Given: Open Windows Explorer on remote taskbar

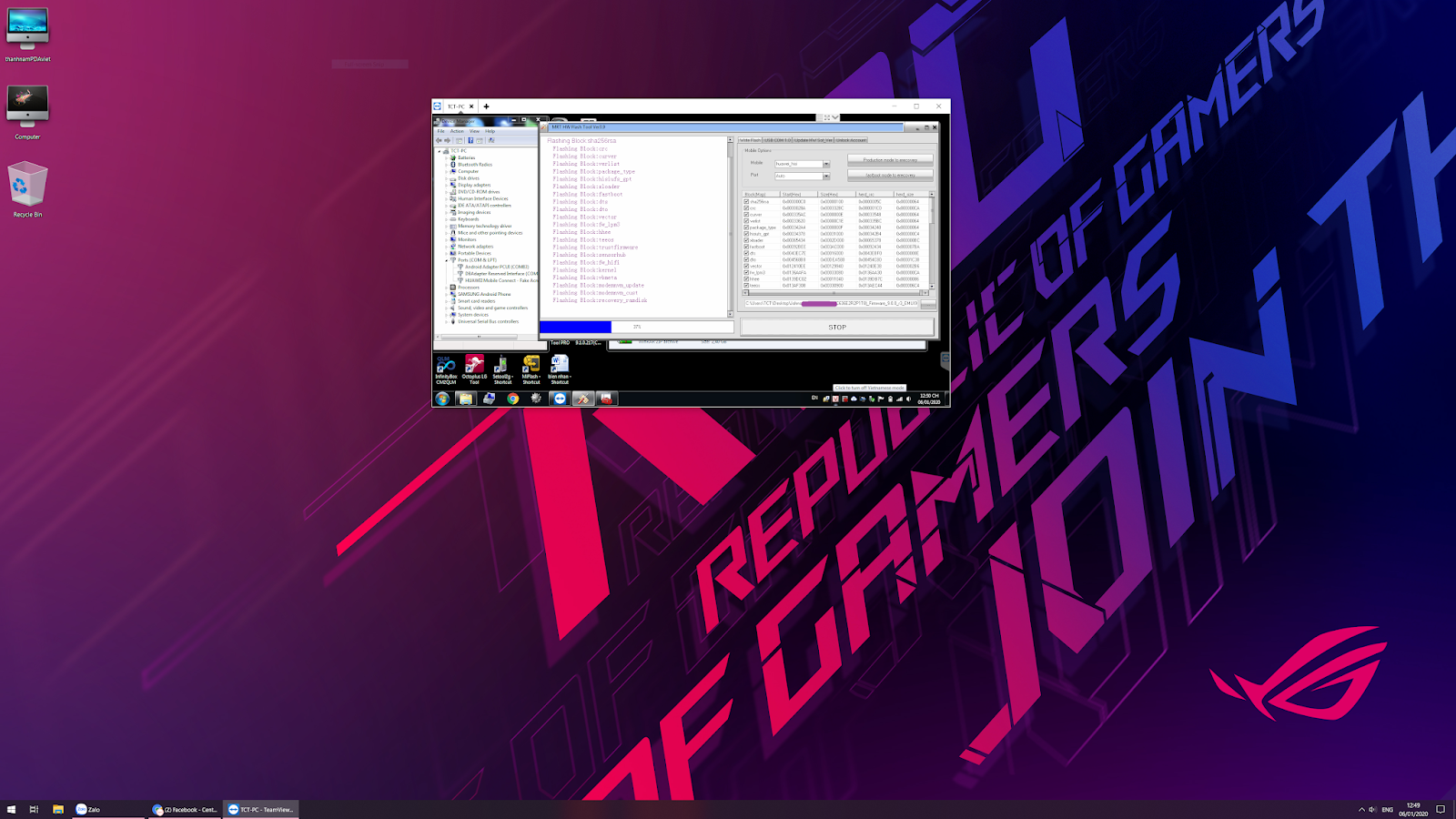Looking at the screenshot, I should coord(466,399).
